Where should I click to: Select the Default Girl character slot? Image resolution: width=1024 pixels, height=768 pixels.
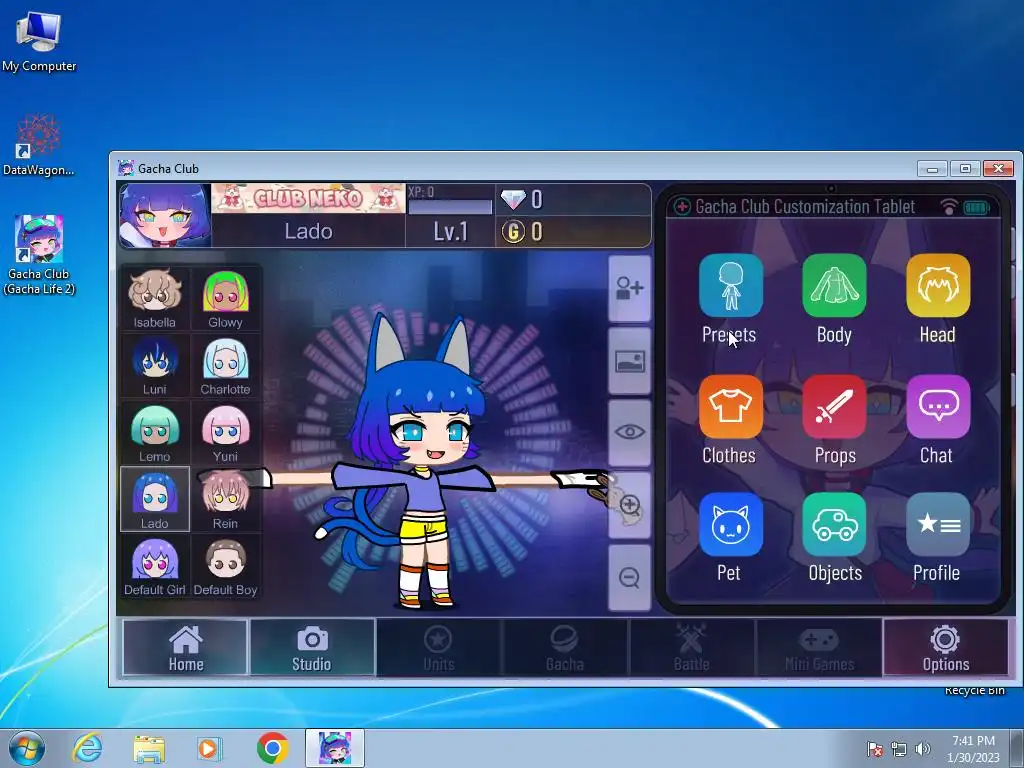click(155, 566)
